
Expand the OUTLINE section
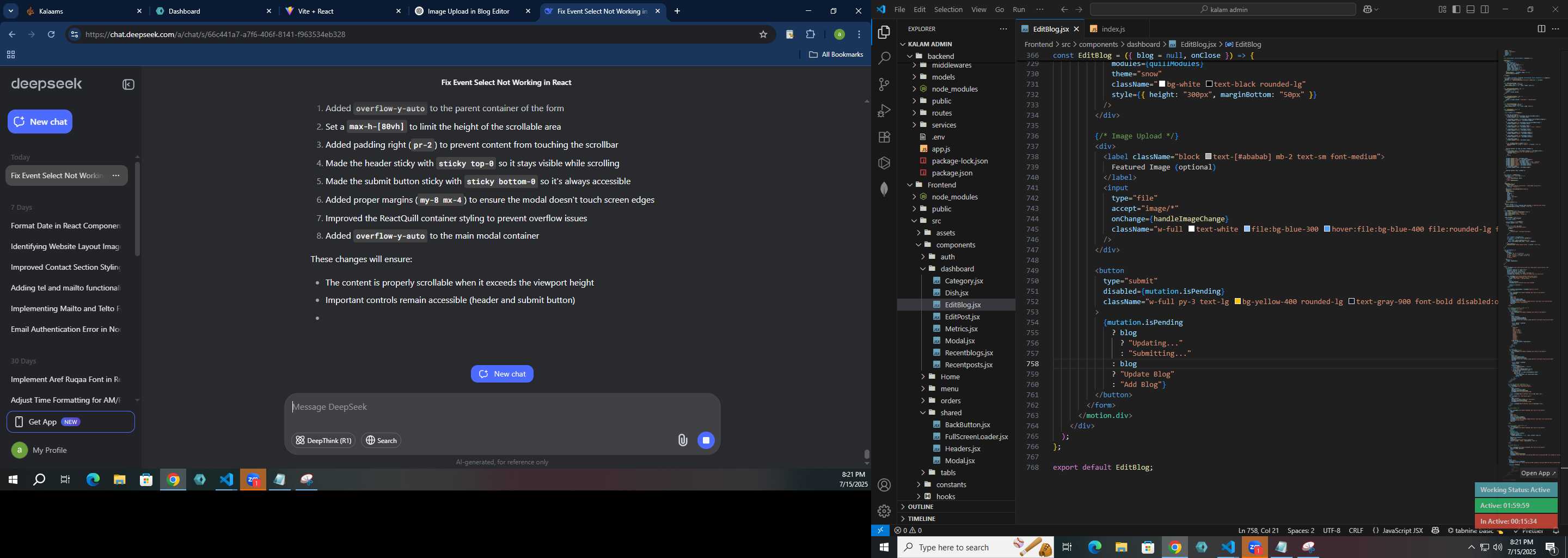tap(920, 507)
